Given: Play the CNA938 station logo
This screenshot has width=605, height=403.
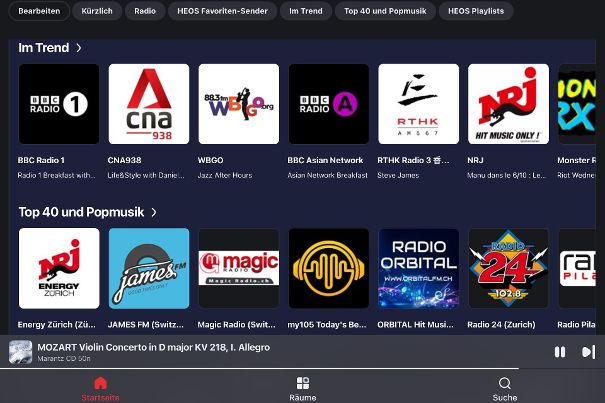Looking at the screenshot, I should pyautogui.click(x=149, y=104).
